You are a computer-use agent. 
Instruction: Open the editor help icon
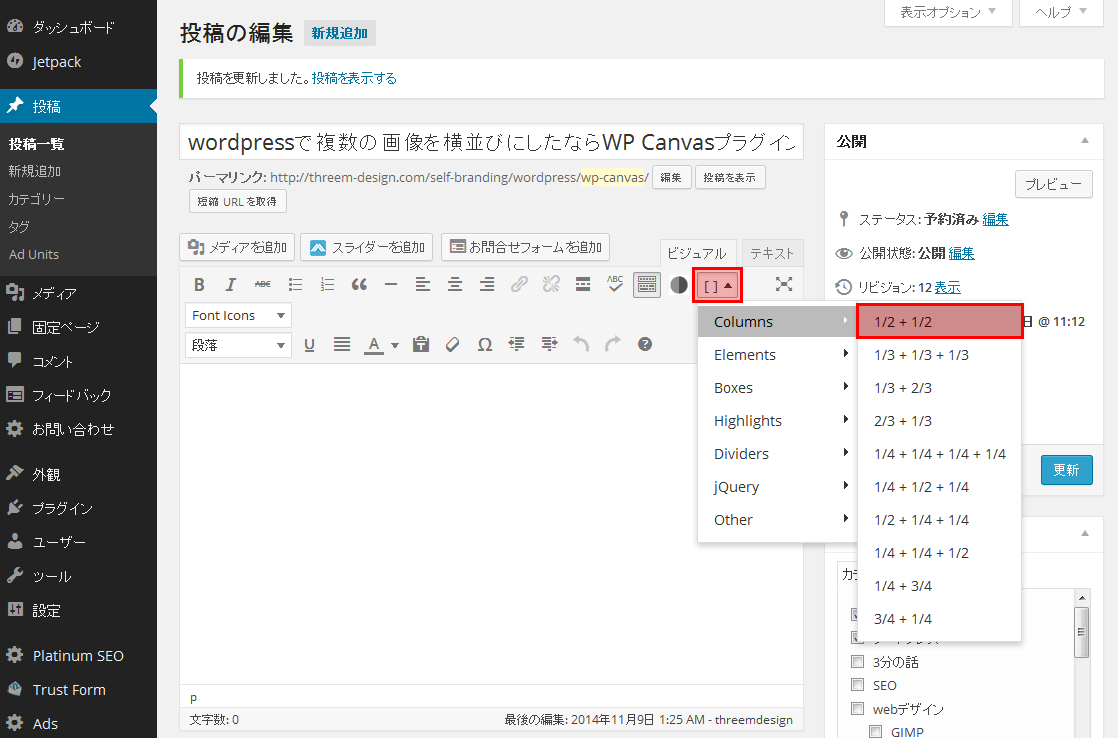pos(645,344)
